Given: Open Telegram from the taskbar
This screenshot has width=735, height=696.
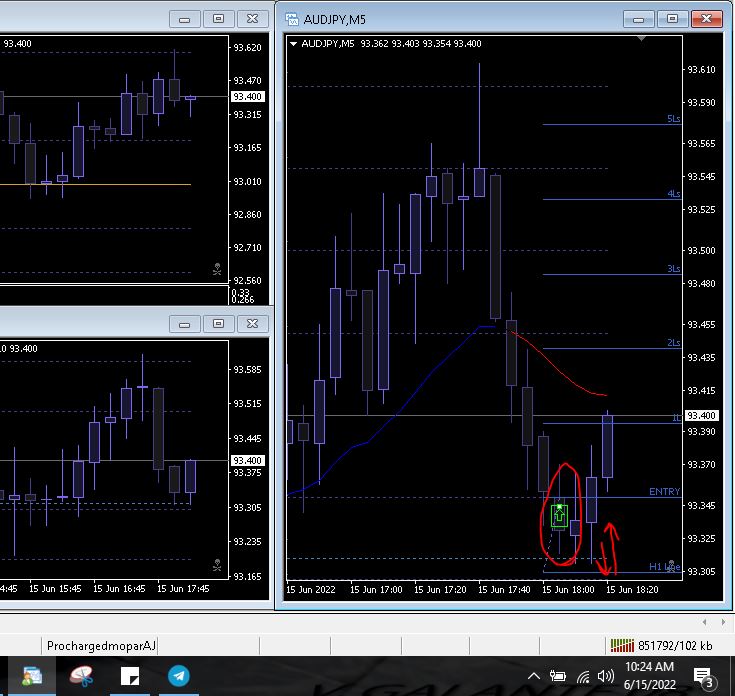Looking at the screenshot, I should point(179,676).
